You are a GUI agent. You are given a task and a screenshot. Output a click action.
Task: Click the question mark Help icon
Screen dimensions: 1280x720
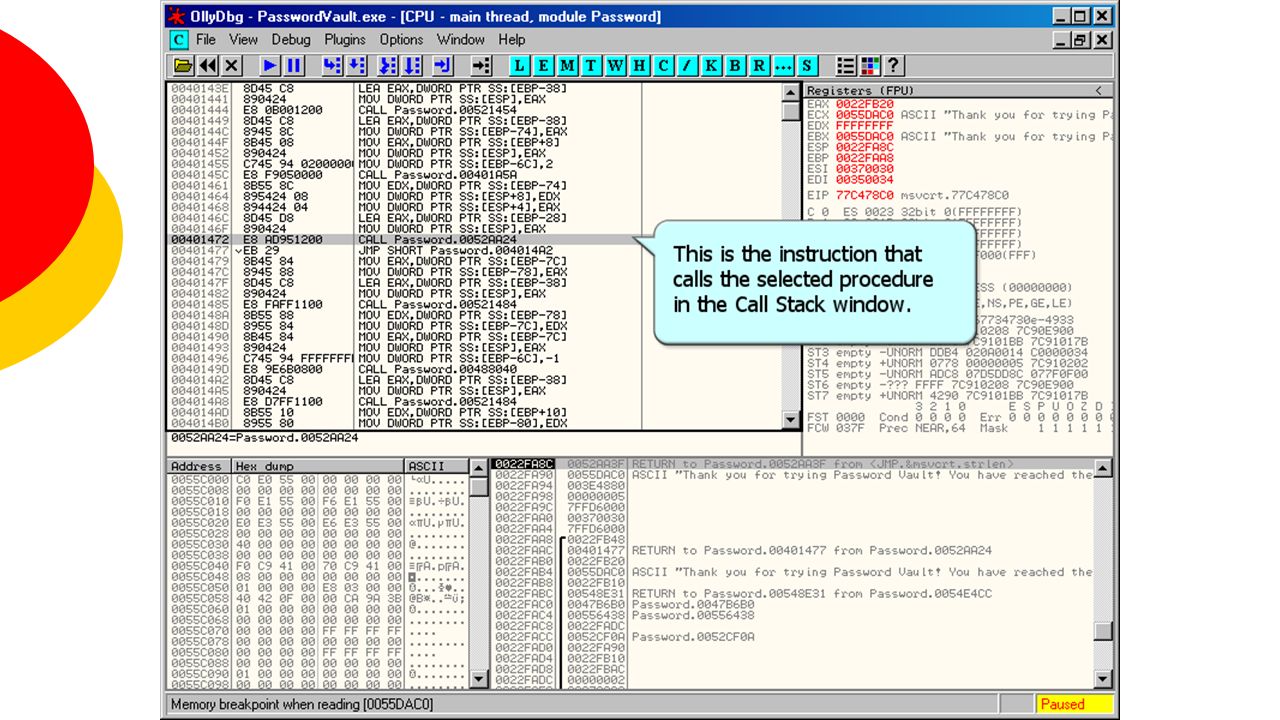coord(893,66)
